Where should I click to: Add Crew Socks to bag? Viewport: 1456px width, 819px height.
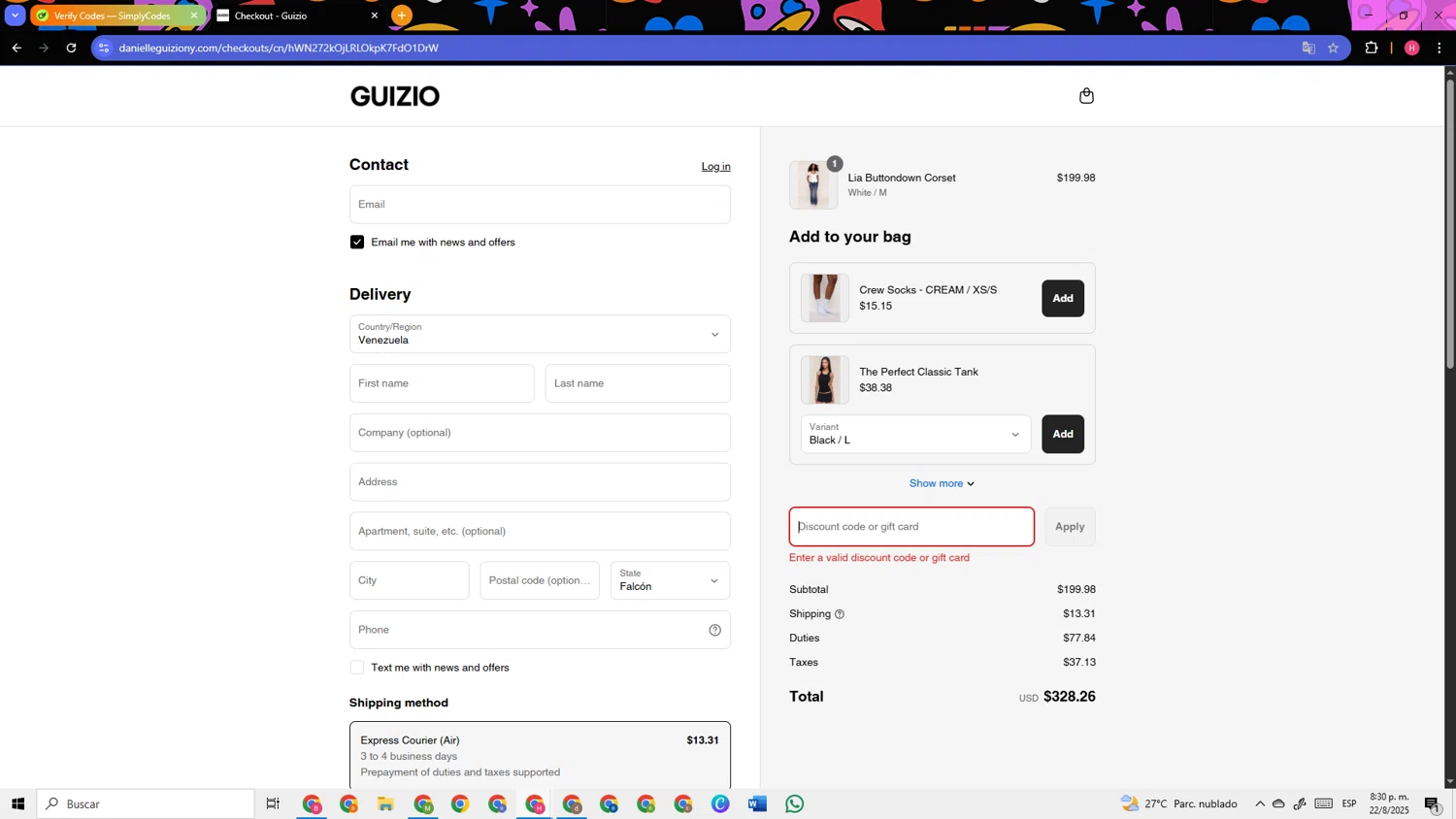click(x=1063, y=298)
